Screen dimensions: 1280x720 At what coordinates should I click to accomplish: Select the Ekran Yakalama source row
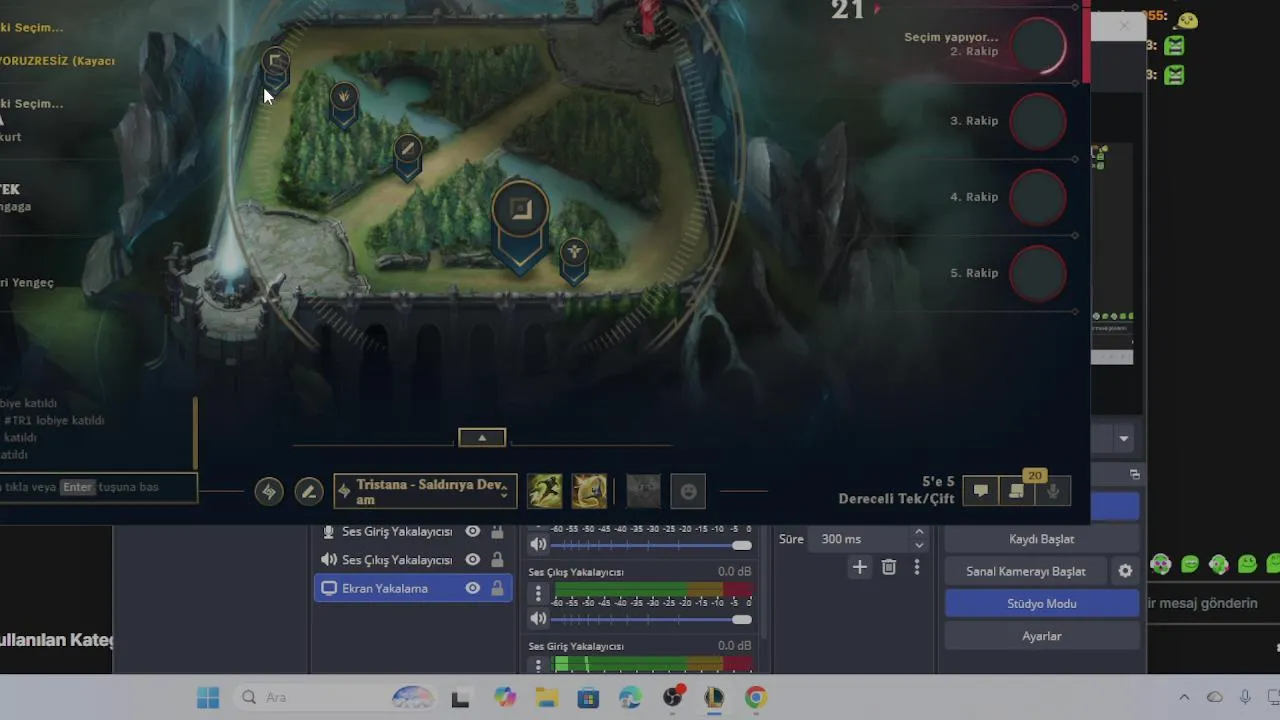point(413,588)
